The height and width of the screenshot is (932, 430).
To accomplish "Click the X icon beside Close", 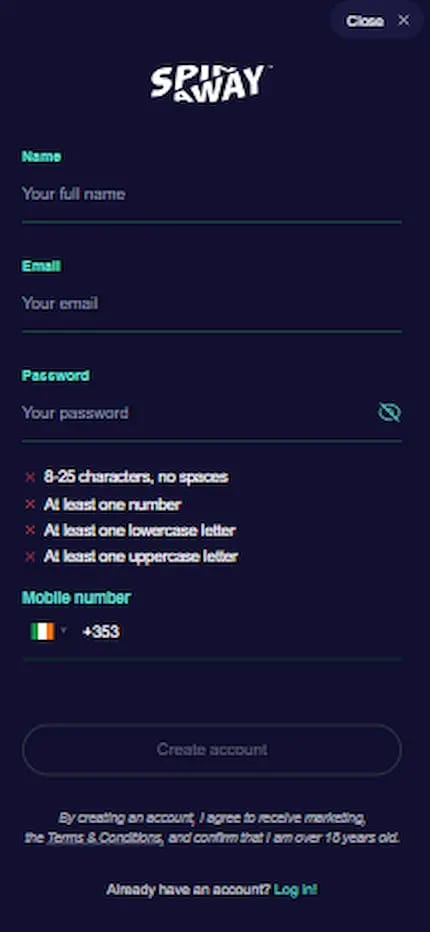I will pos(404,21).
